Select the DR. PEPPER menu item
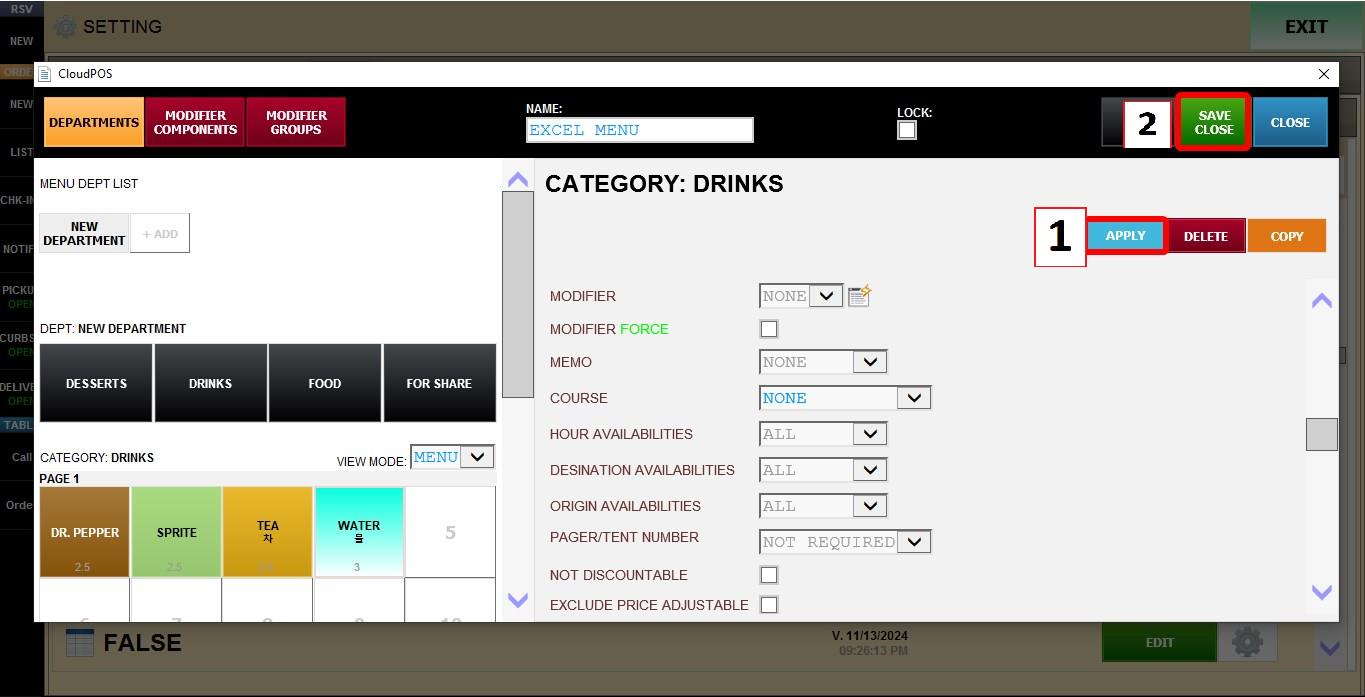 click(x=85, y=532)
